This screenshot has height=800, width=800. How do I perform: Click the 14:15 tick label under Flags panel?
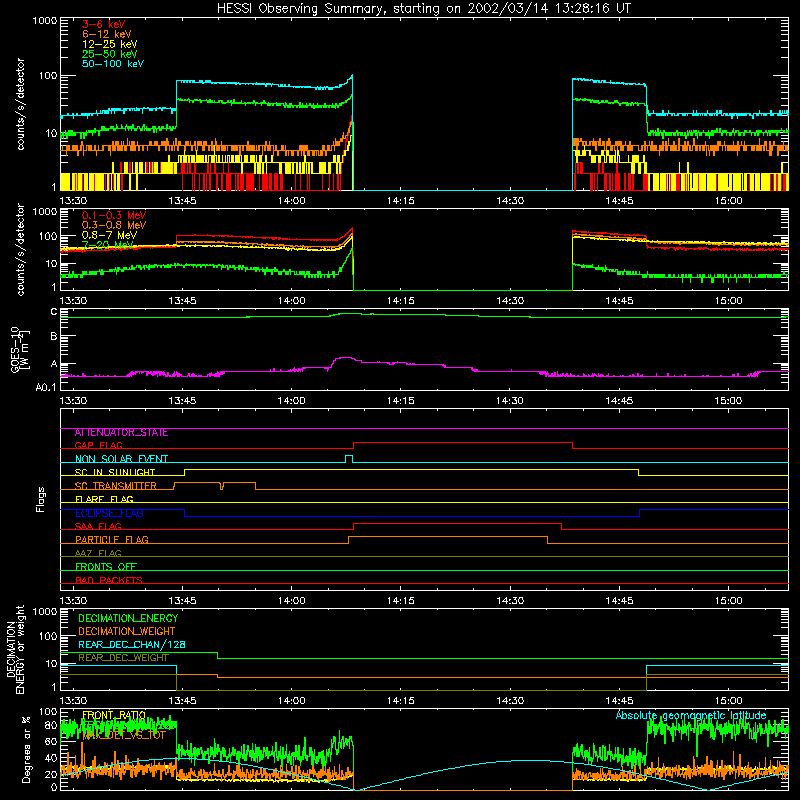401,601
